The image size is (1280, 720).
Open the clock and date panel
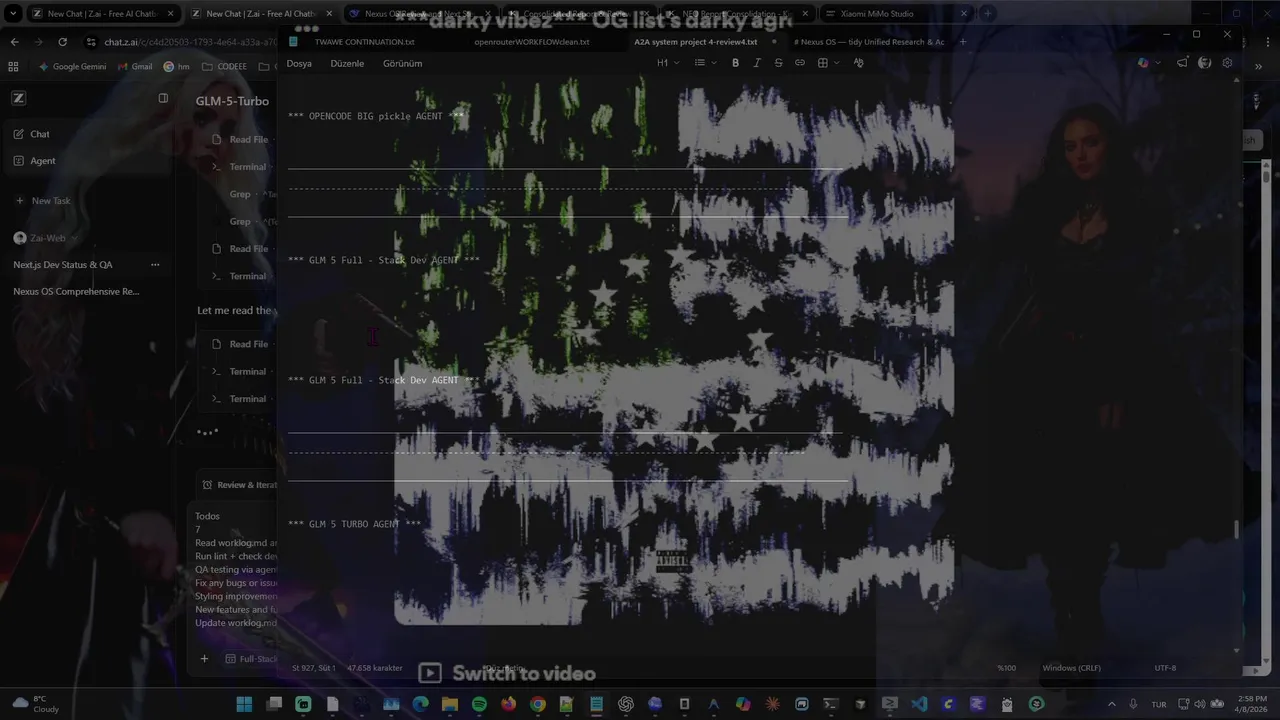pyautogui.click(x=1252, y=704)
